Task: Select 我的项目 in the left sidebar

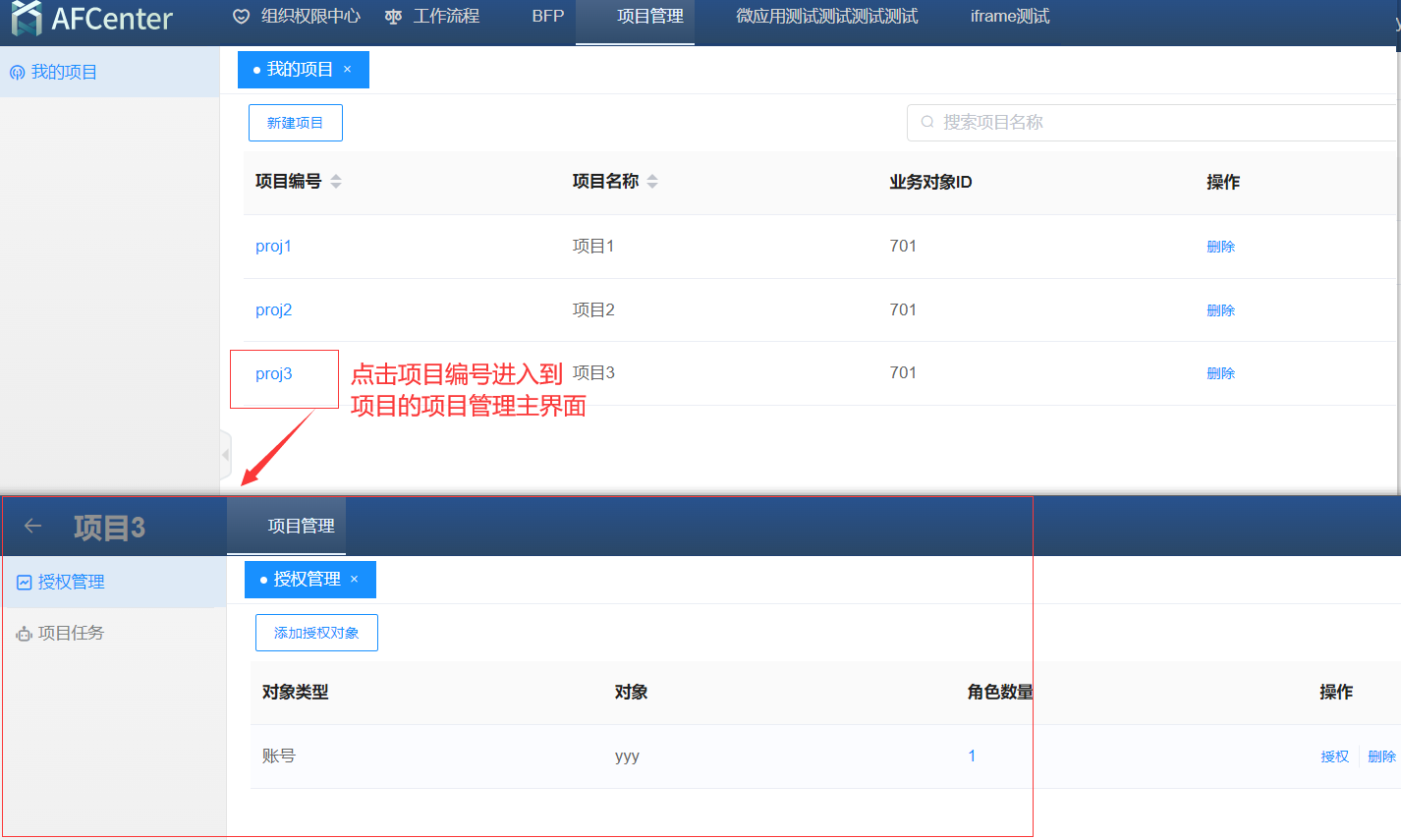Action: click(64, 73)
